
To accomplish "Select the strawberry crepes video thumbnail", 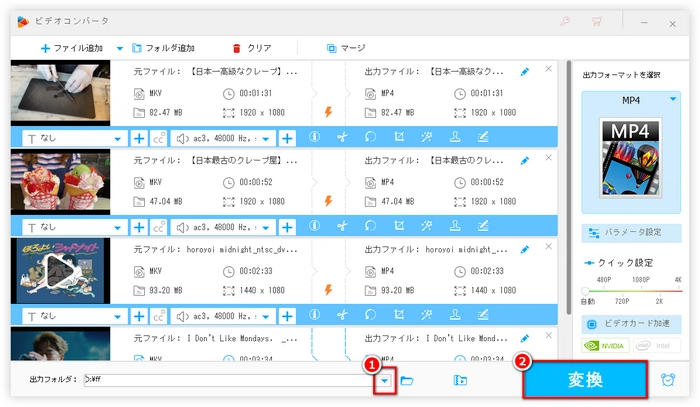I will click(x=60, y=182).
